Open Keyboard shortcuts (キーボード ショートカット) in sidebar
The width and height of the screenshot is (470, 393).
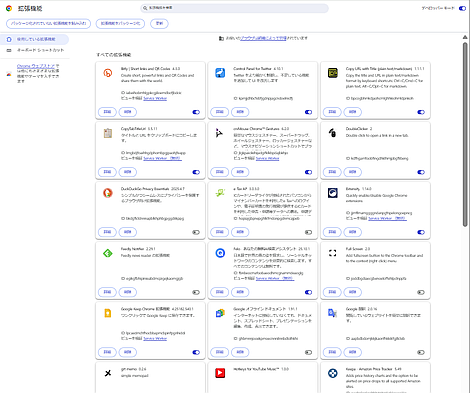[34, 50]
